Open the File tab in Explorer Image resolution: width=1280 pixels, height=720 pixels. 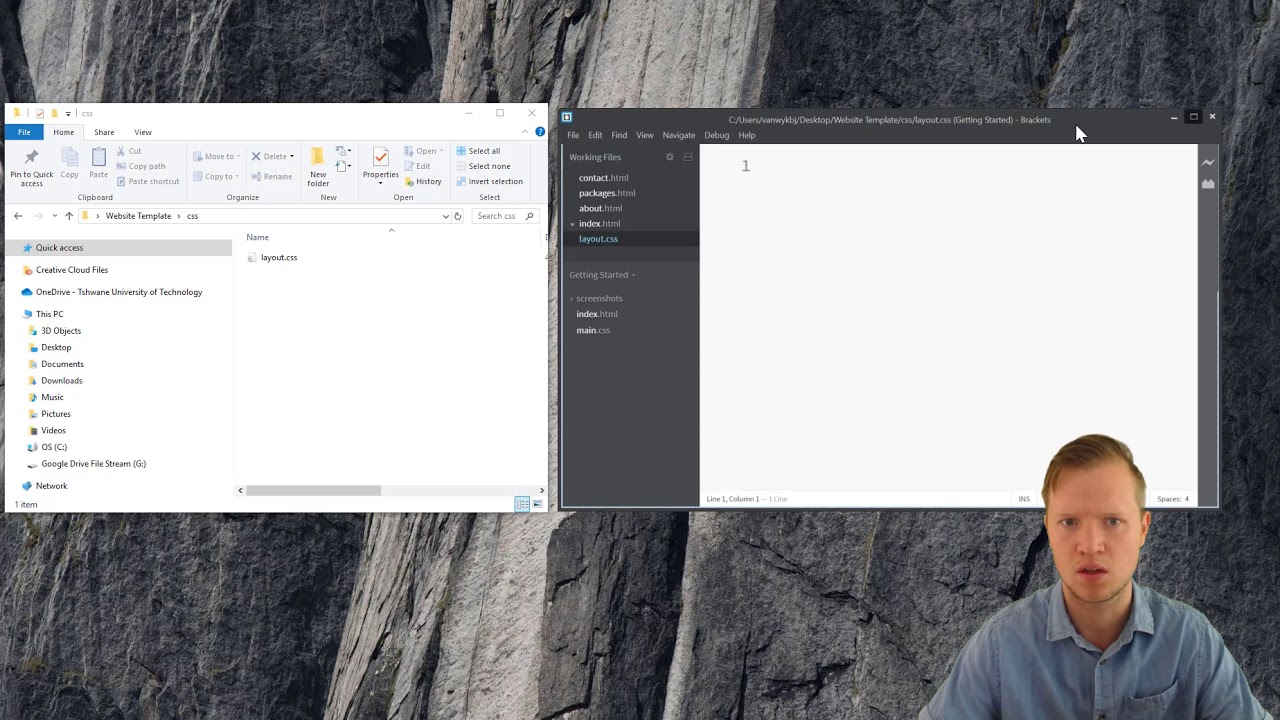click(24, 132)
